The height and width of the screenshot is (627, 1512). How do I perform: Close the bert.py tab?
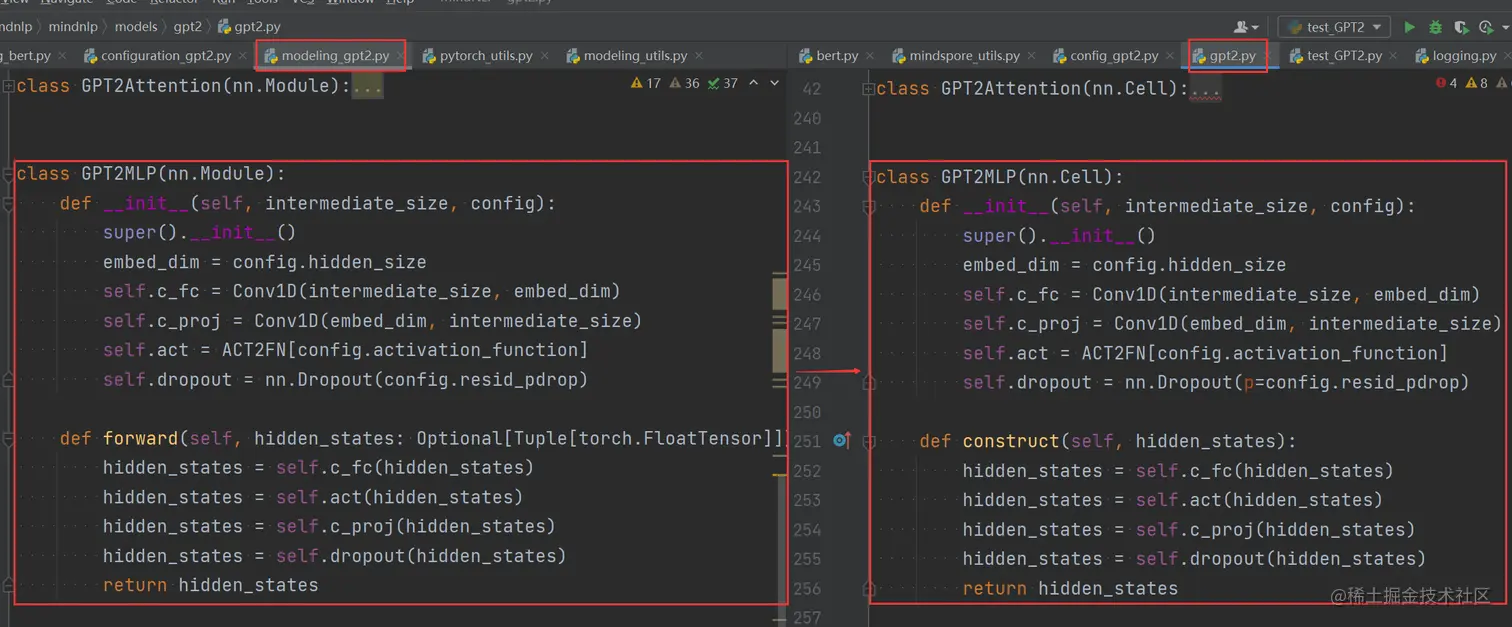coord(869,56)
